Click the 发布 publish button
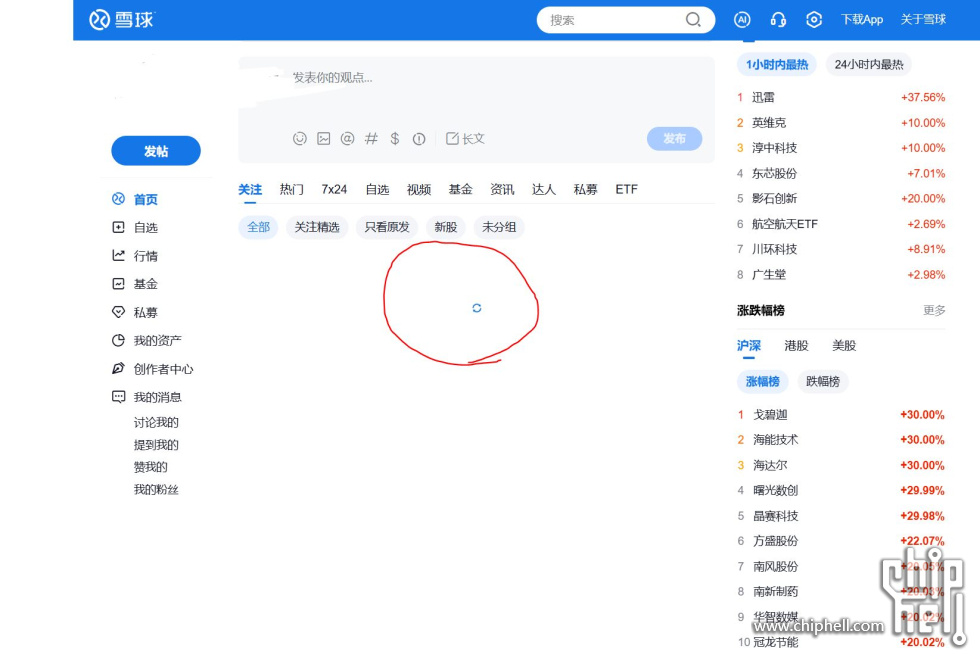The height and width of the screenshot is (661, 980). pos(674,139)
